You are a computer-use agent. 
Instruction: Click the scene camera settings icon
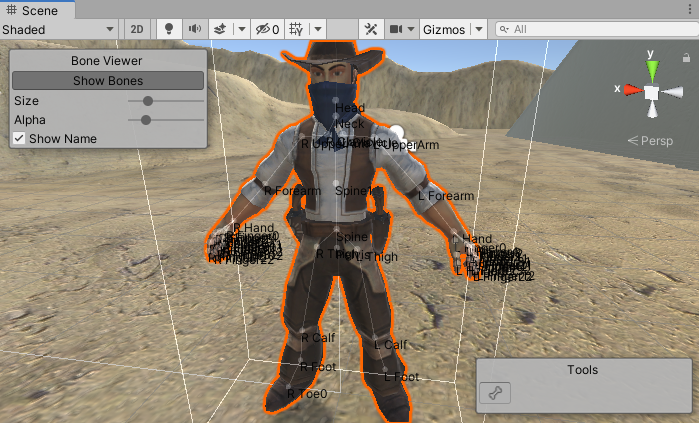coord(396,29)
